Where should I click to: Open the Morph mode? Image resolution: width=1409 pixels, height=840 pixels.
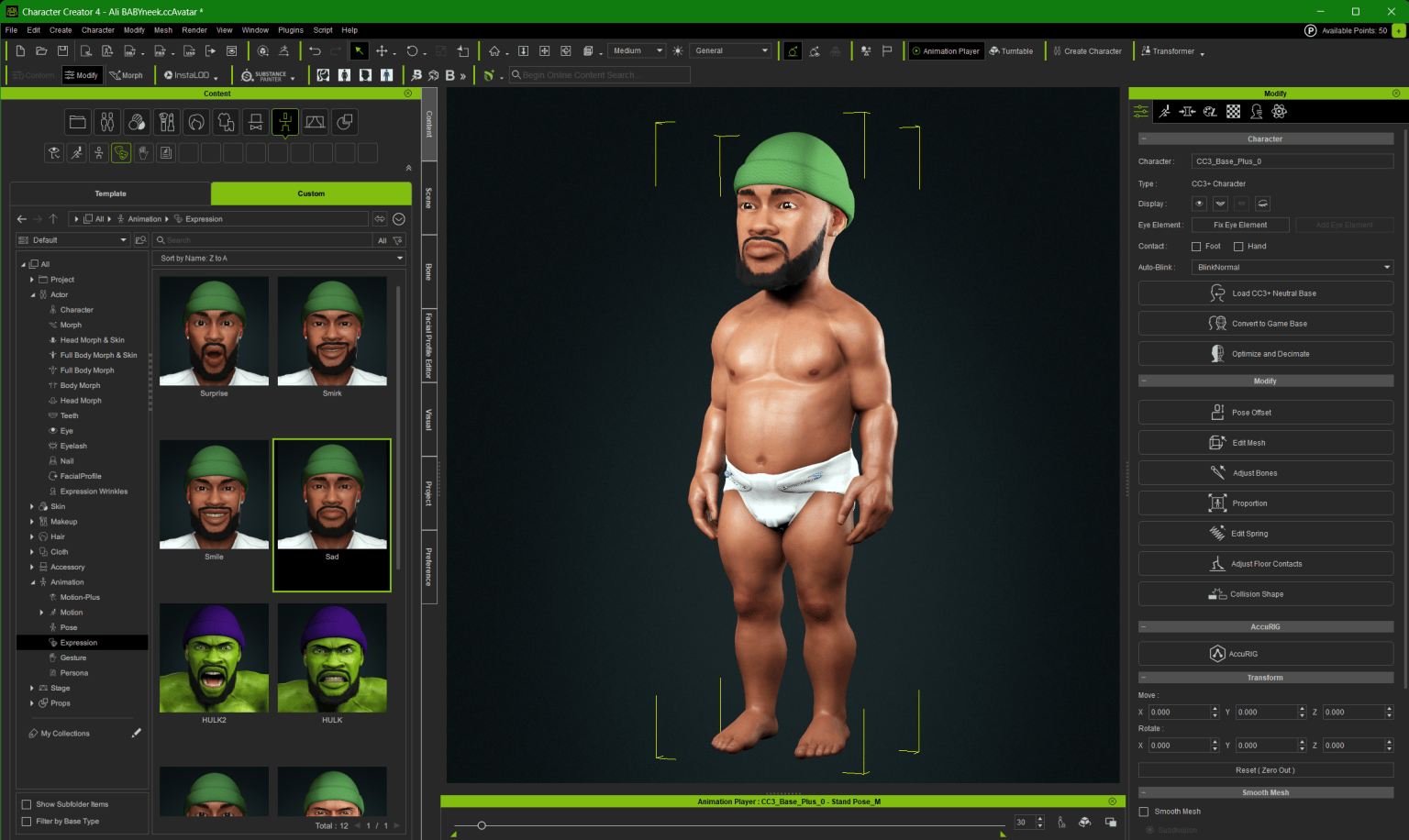point(127,75)
